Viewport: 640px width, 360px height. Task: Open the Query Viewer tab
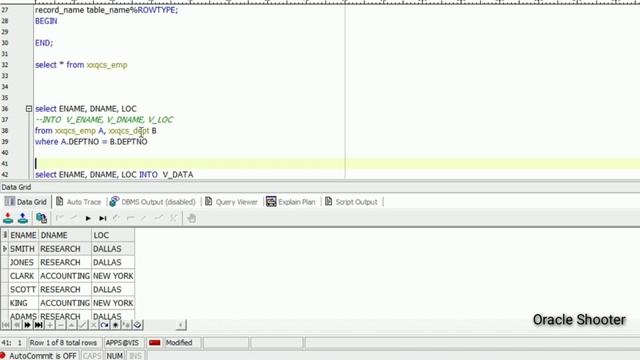(231, 202)
